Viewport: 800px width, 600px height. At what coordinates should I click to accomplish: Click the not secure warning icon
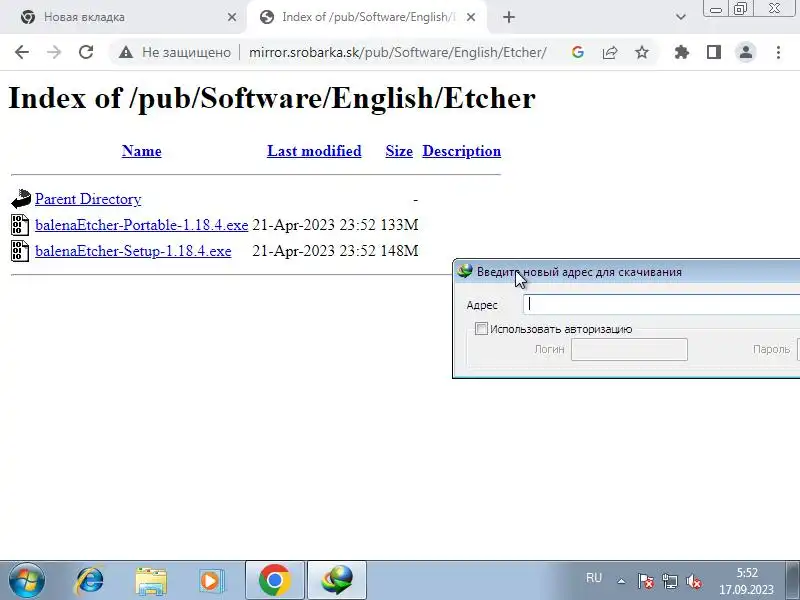(x=126, y=52)
